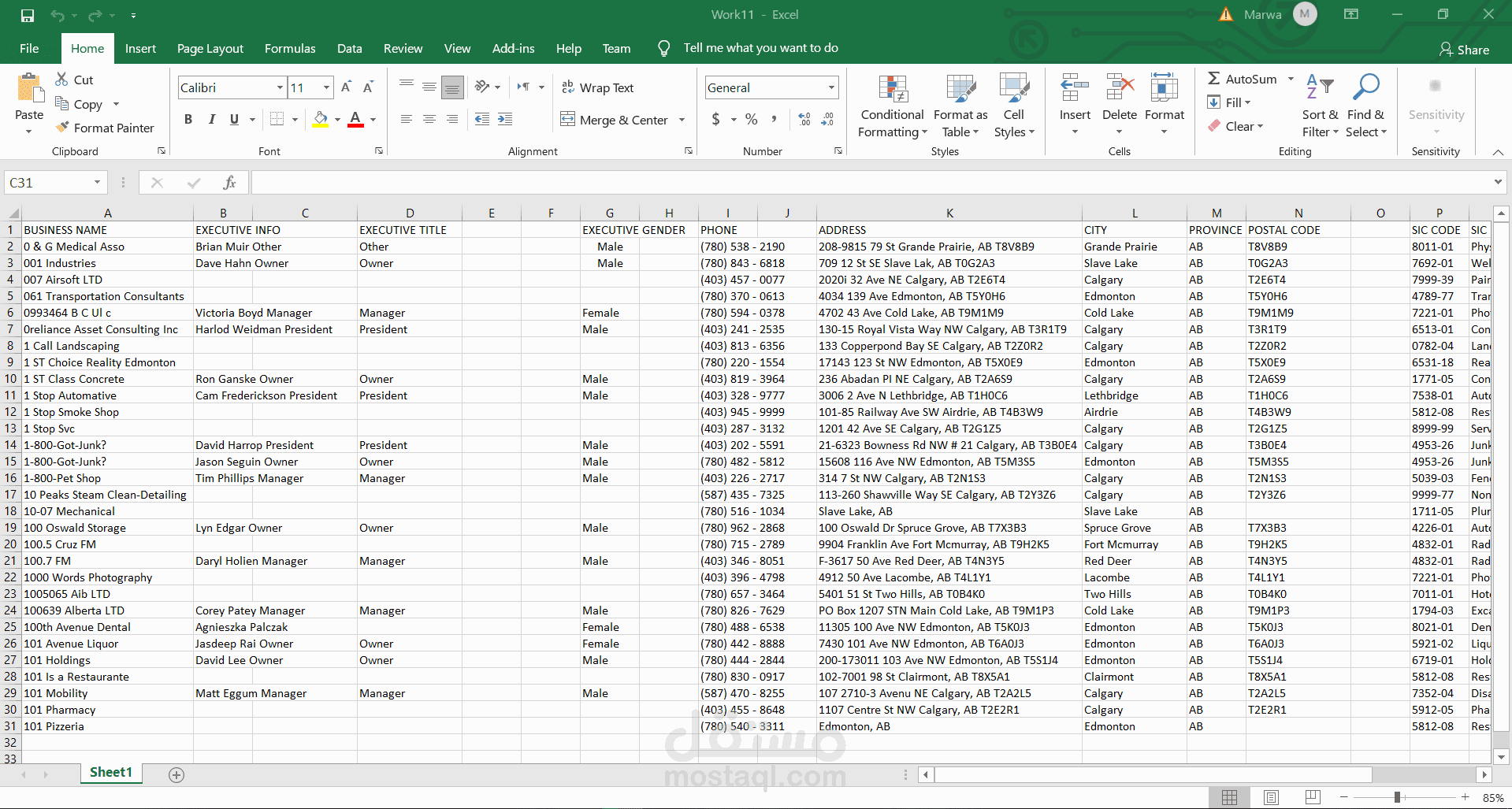Viewport: 1512px width, 809px height.
Task: Open Sort & Filter menu
Action: [x=1321, y=106]
